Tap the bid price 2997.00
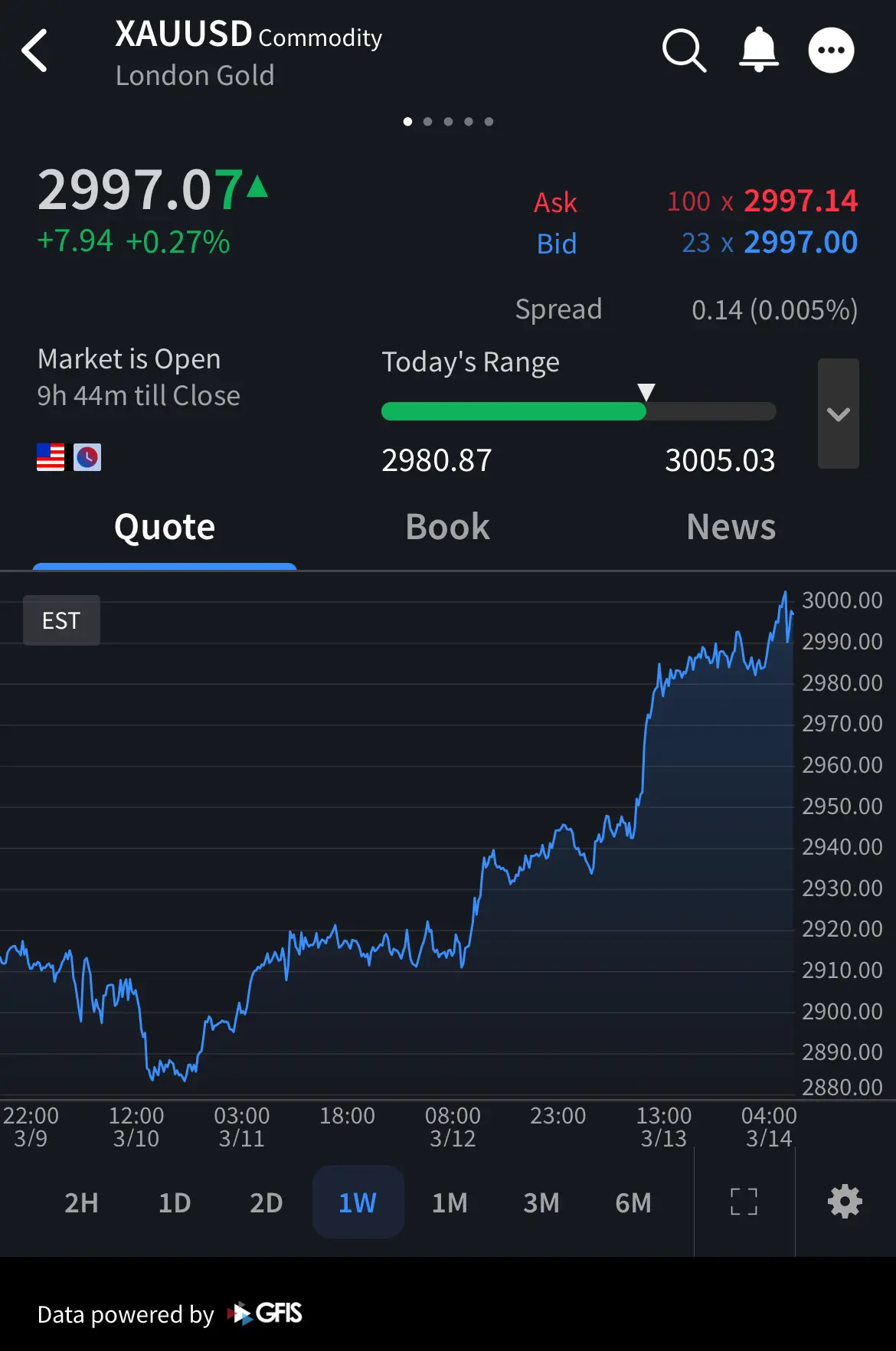Screen dimensions: 896x1351 point(800,242)
